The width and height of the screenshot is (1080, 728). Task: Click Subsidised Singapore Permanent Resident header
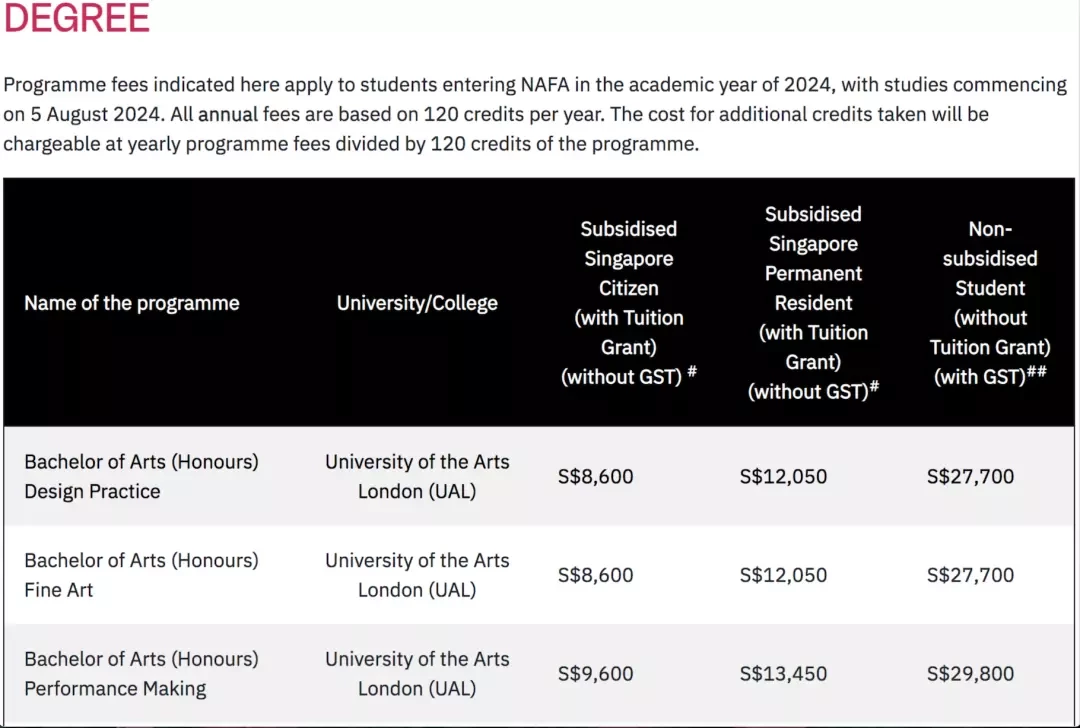(813, 302)
